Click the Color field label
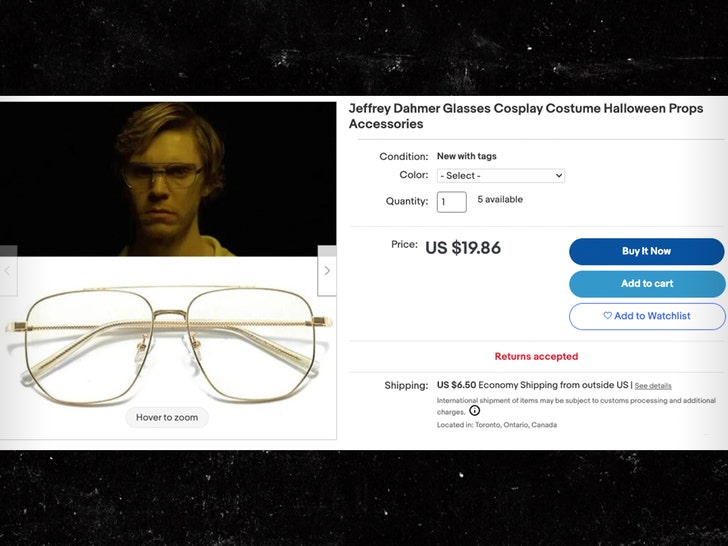This screenshot has width=728, height=546. (414, 175)
